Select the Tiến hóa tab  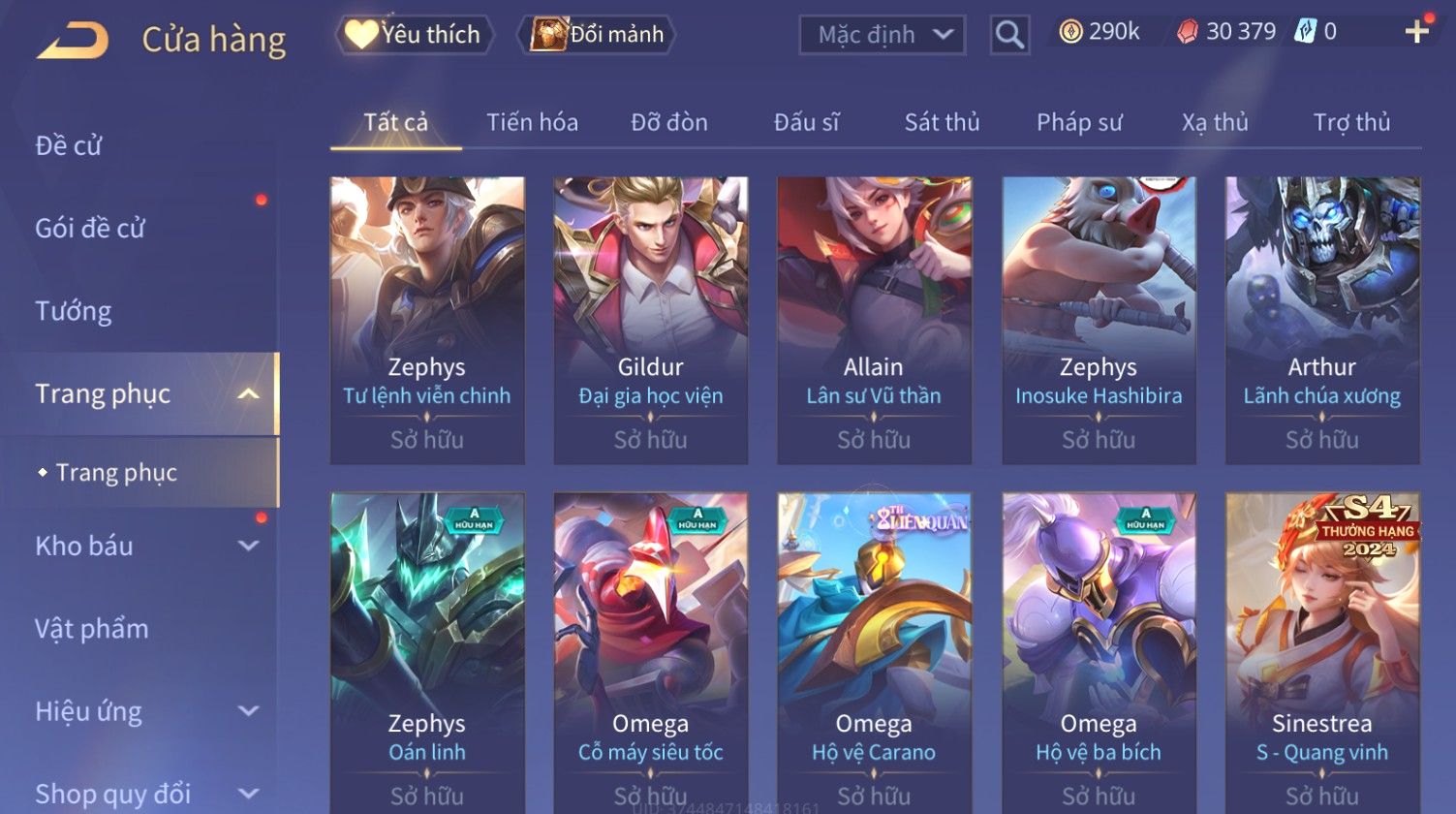point(532,122)
